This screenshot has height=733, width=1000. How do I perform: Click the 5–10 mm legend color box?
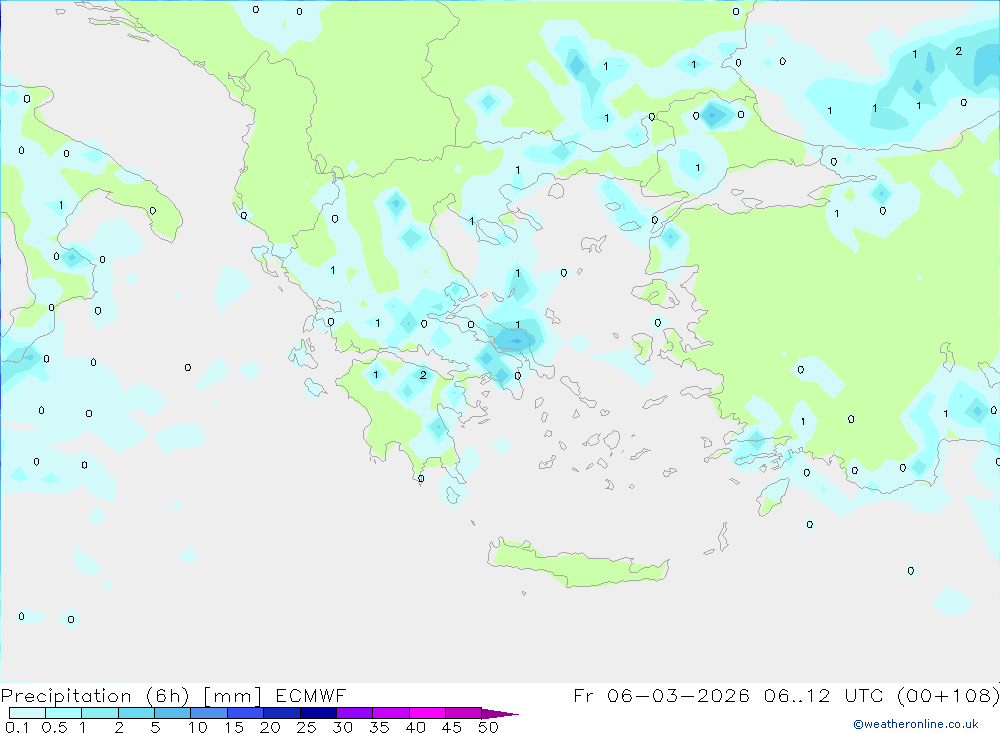tap(173, 713)
